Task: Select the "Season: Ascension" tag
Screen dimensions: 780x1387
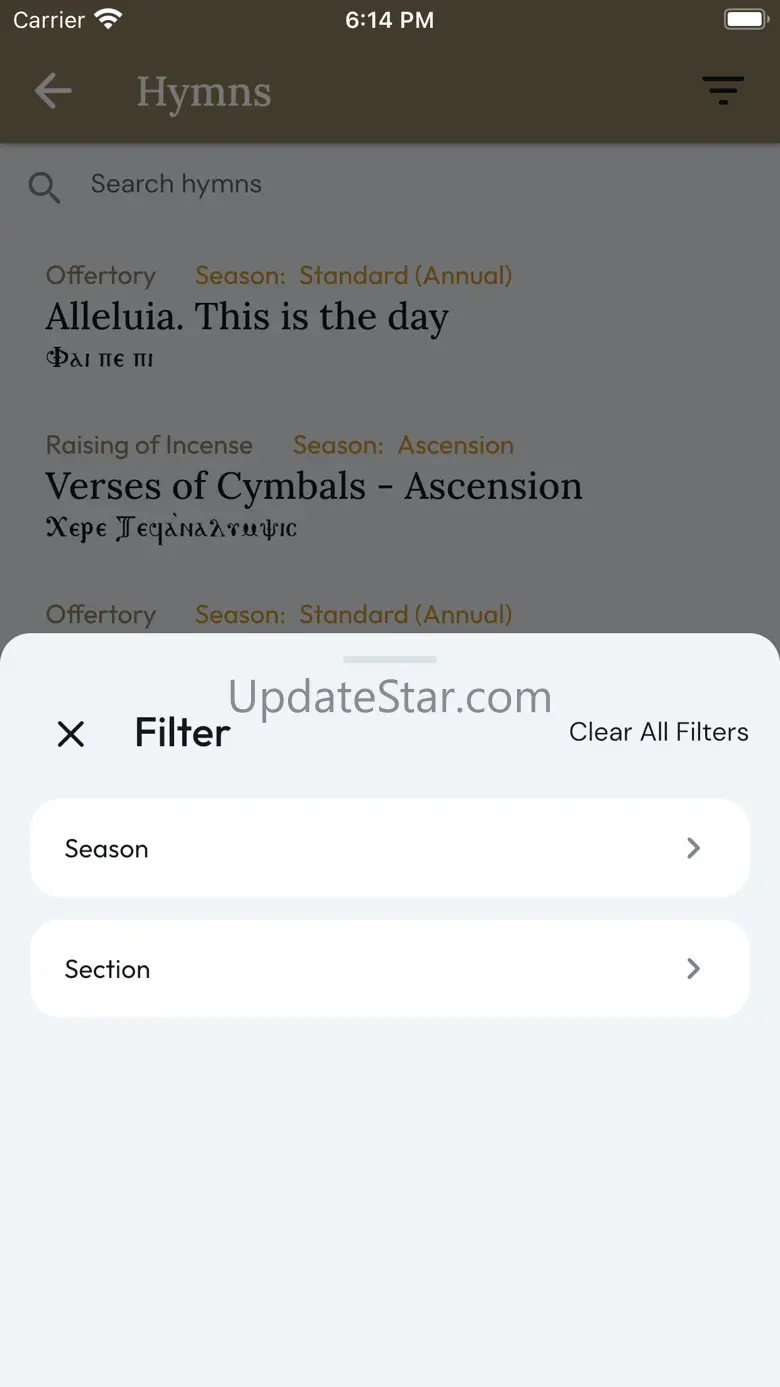Action: (403, 445)
